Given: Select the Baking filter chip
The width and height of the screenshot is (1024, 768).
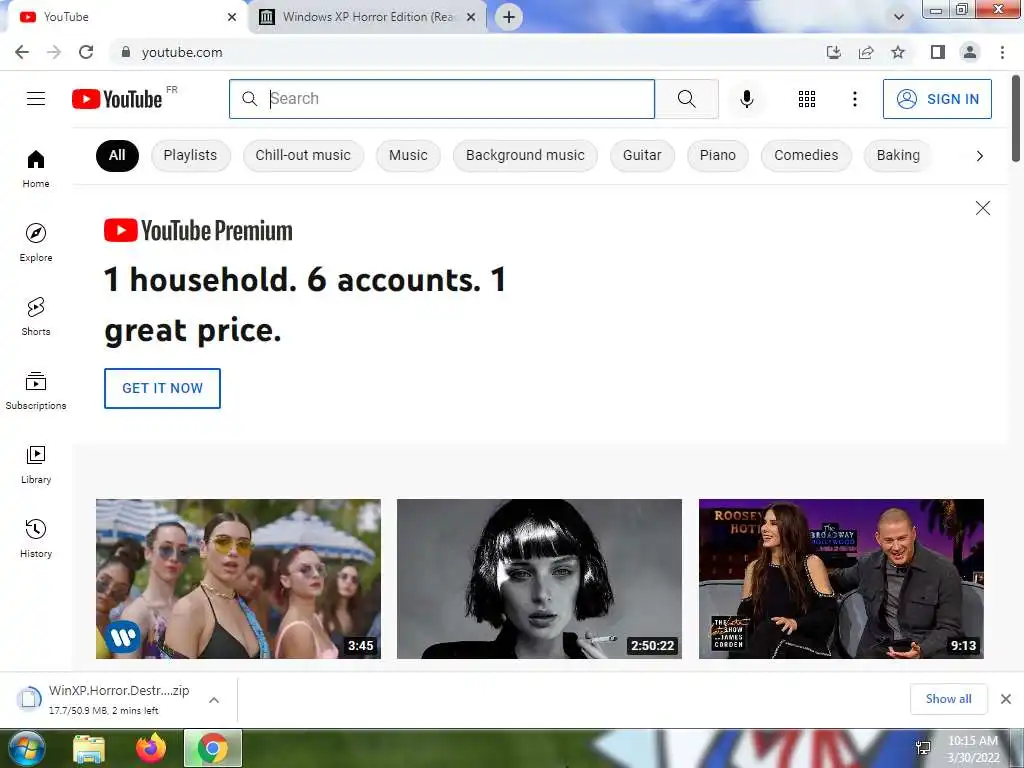Looking at the screenshot, I should tap(898, 155).
